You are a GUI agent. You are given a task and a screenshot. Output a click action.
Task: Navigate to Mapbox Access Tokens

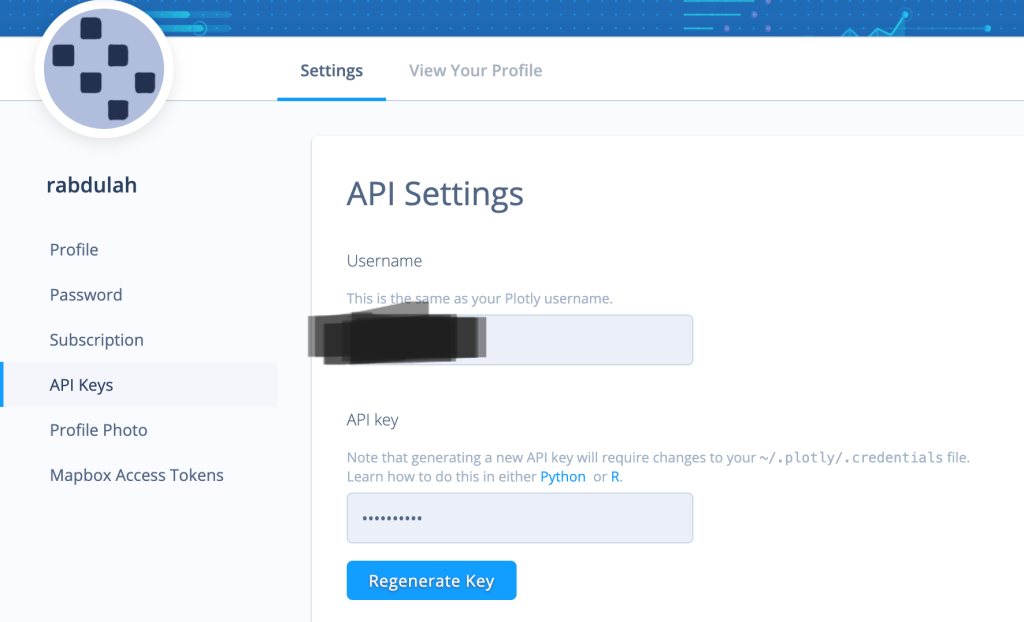[x=136, y=475]
